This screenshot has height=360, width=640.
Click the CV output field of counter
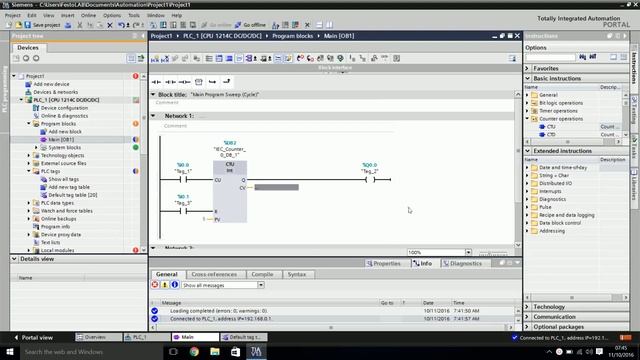click(276, 187)
